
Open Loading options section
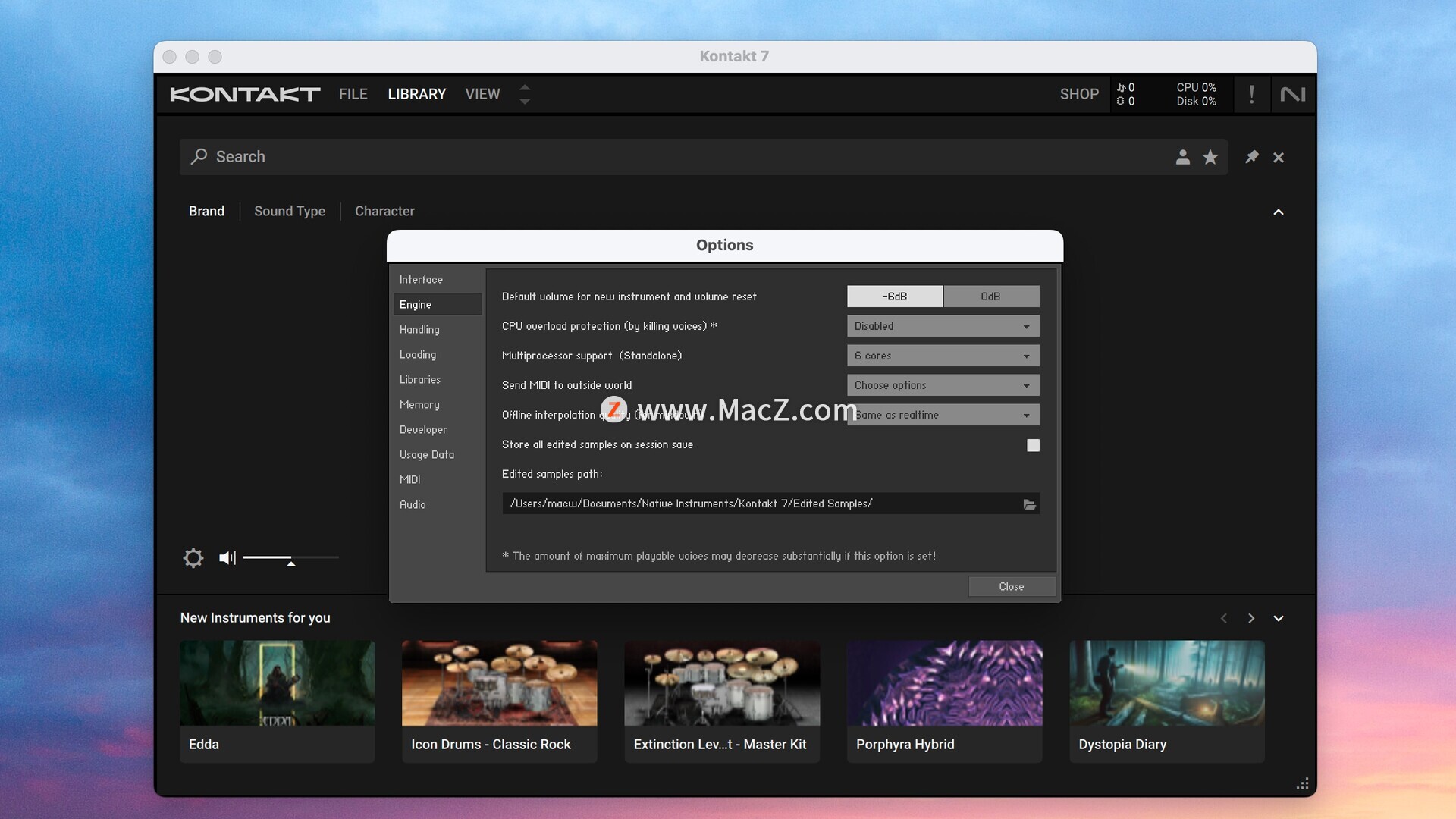point(437,355)
